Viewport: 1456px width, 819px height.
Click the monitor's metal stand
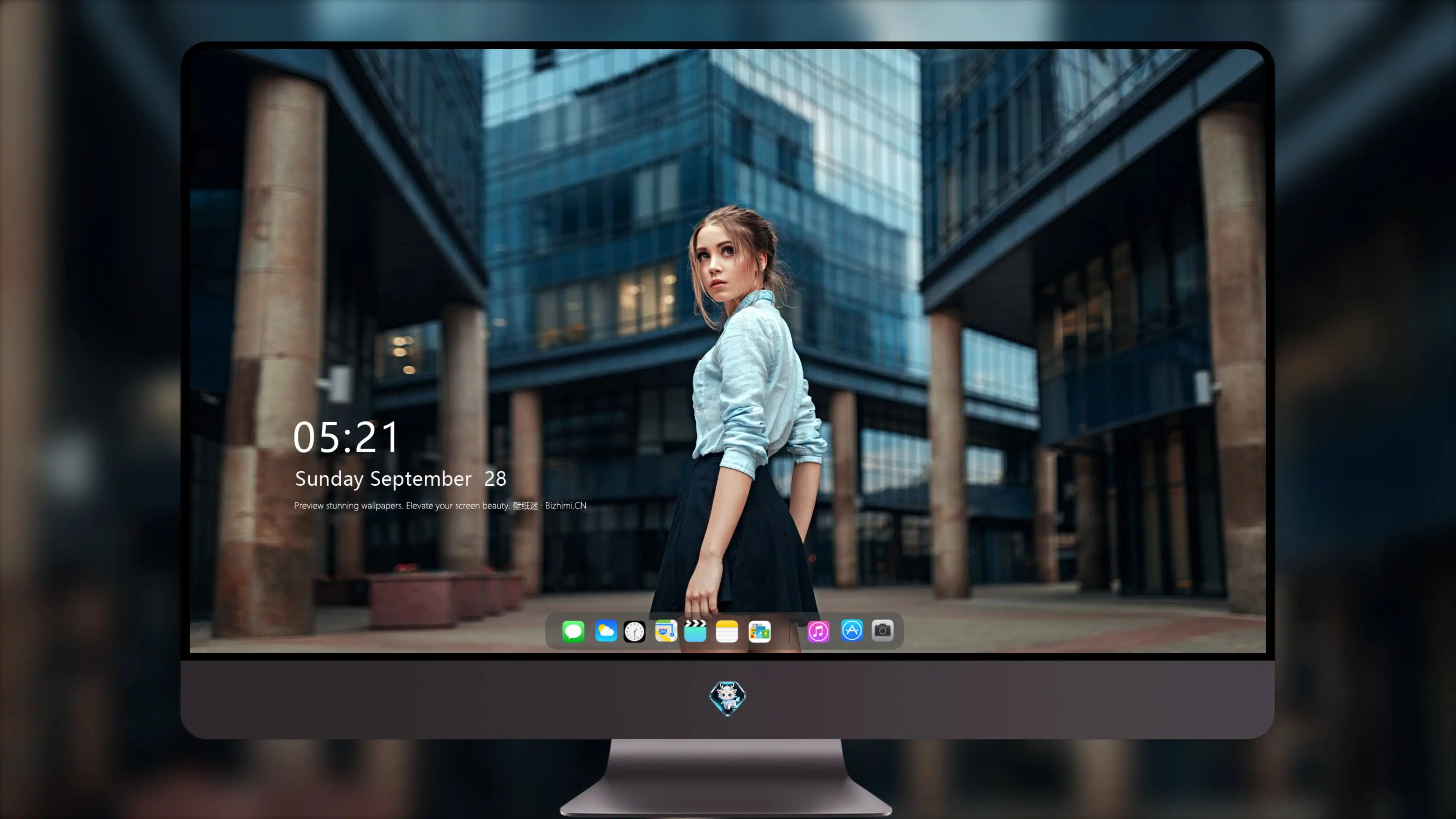click(726, 777)
